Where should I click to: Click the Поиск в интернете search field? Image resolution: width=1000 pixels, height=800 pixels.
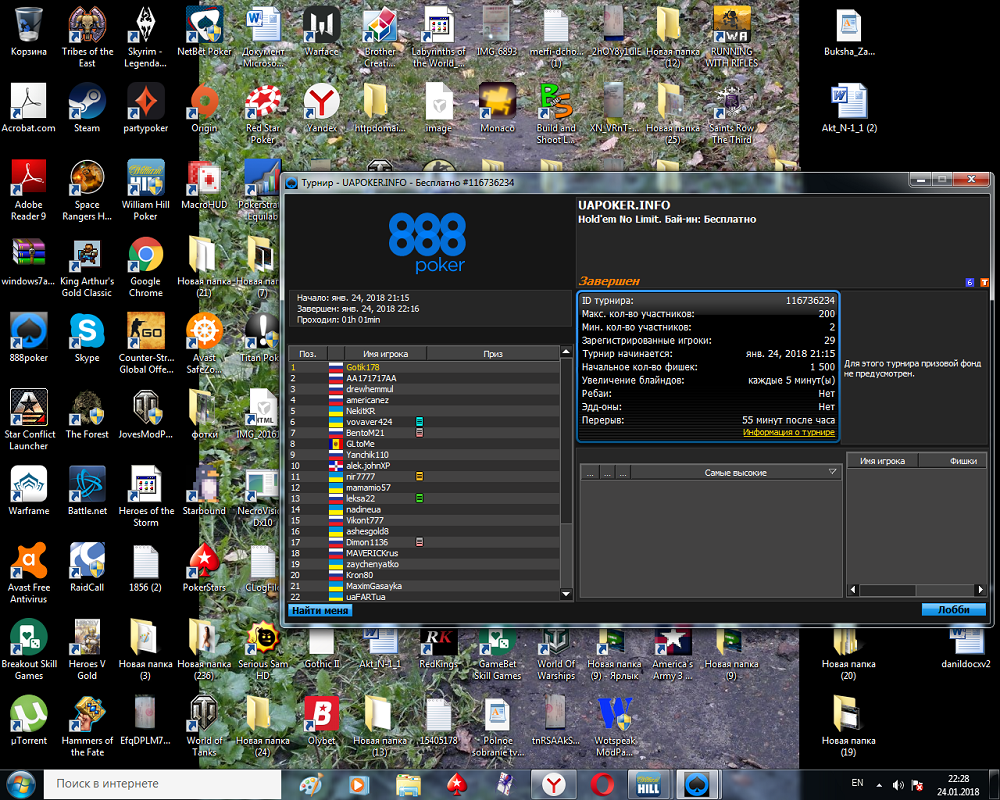click(x=163, y=783)
